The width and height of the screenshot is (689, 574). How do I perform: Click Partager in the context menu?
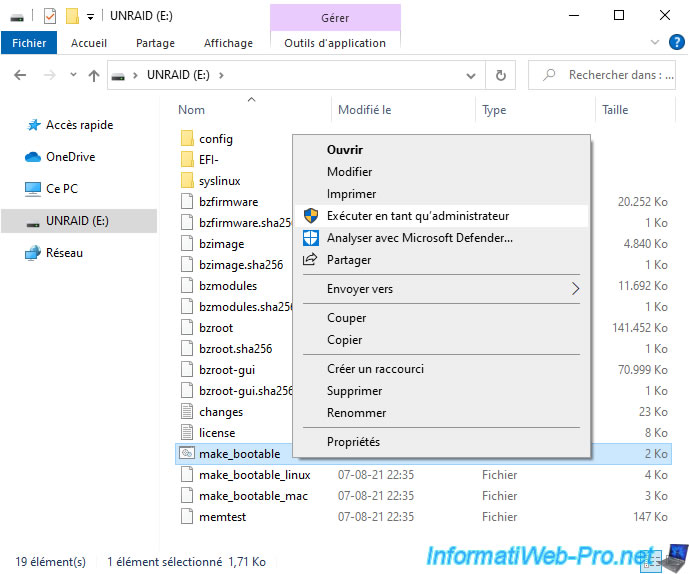pos(348,260)
